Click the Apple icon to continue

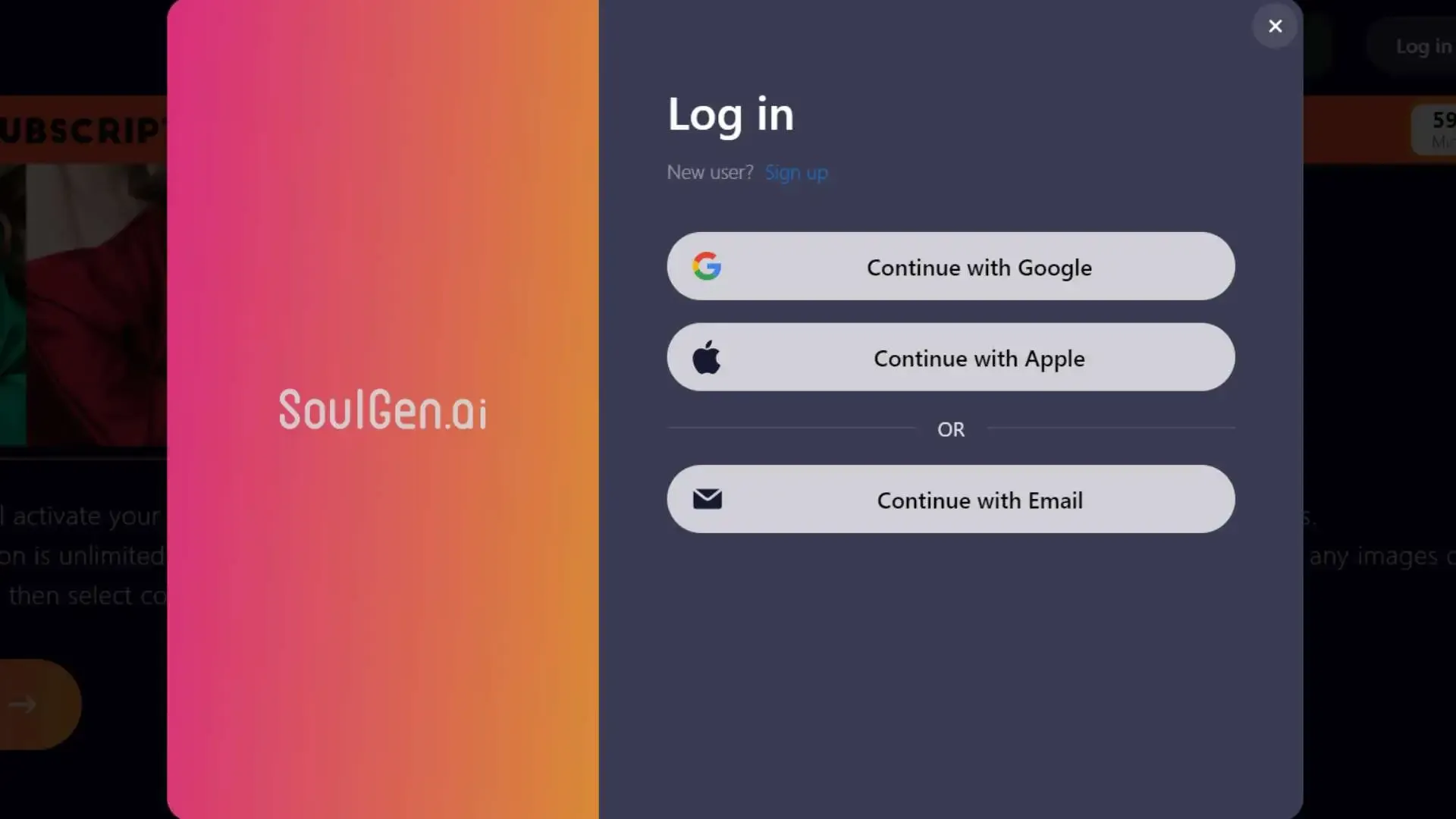(x=707, y=357)
